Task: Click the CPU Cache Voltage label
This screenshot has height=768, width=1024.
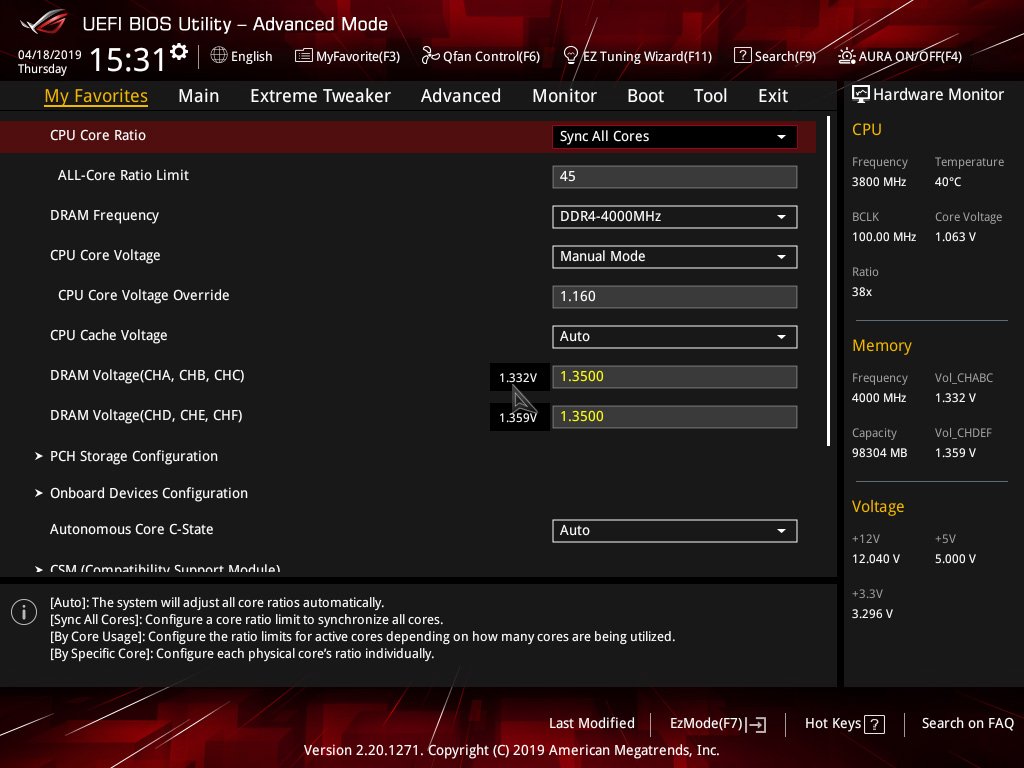Action: (x=108, y=336)
